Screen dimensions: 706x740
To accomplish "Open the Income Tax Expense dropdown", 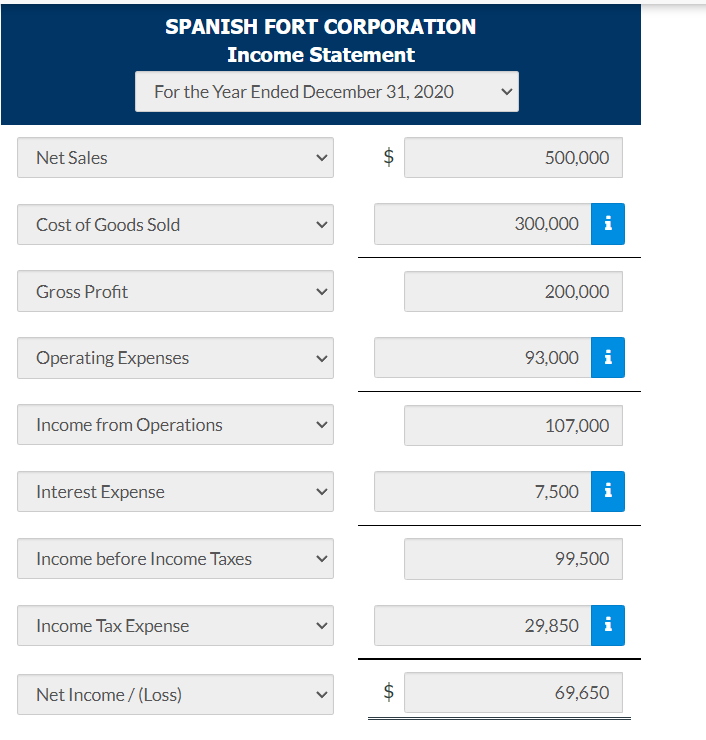I will pyautogui.click(x=176, y=626).
